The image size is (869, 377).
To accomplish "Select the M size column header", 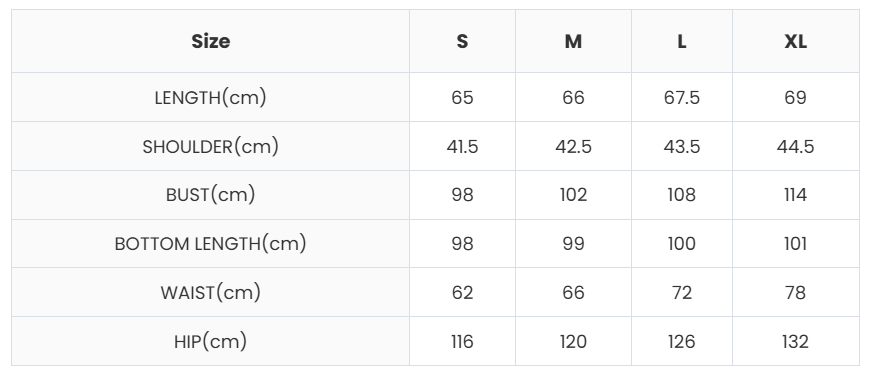I will (573, 41).
